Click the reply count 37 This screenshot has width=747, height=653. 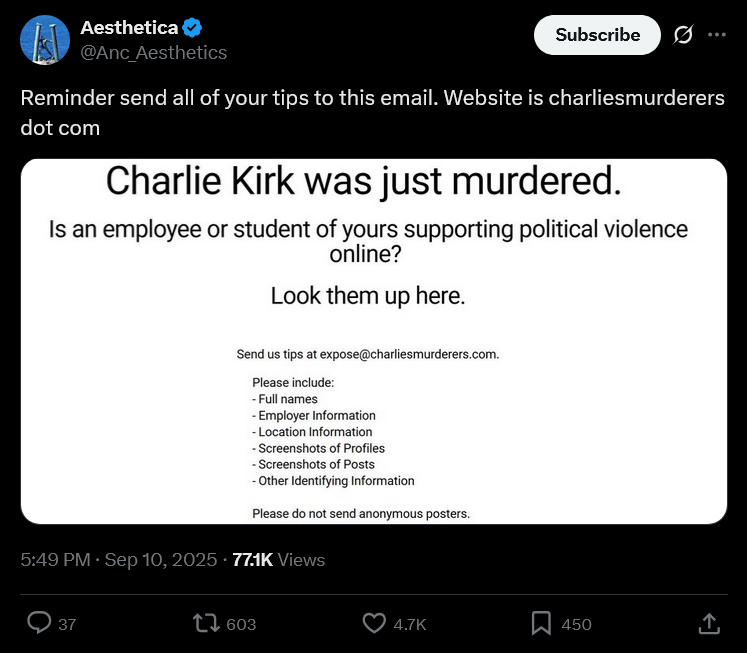(67, 624)
